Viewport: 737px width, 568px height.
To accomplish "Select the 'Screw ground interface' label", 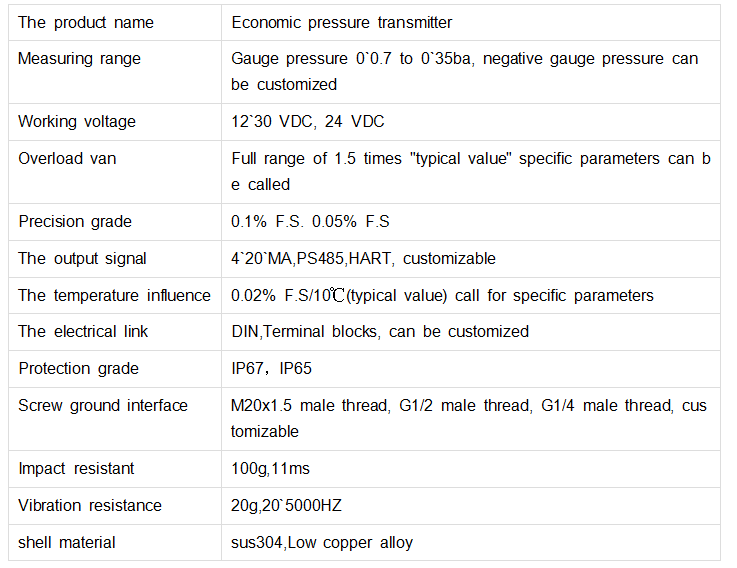I will point(103,405).
